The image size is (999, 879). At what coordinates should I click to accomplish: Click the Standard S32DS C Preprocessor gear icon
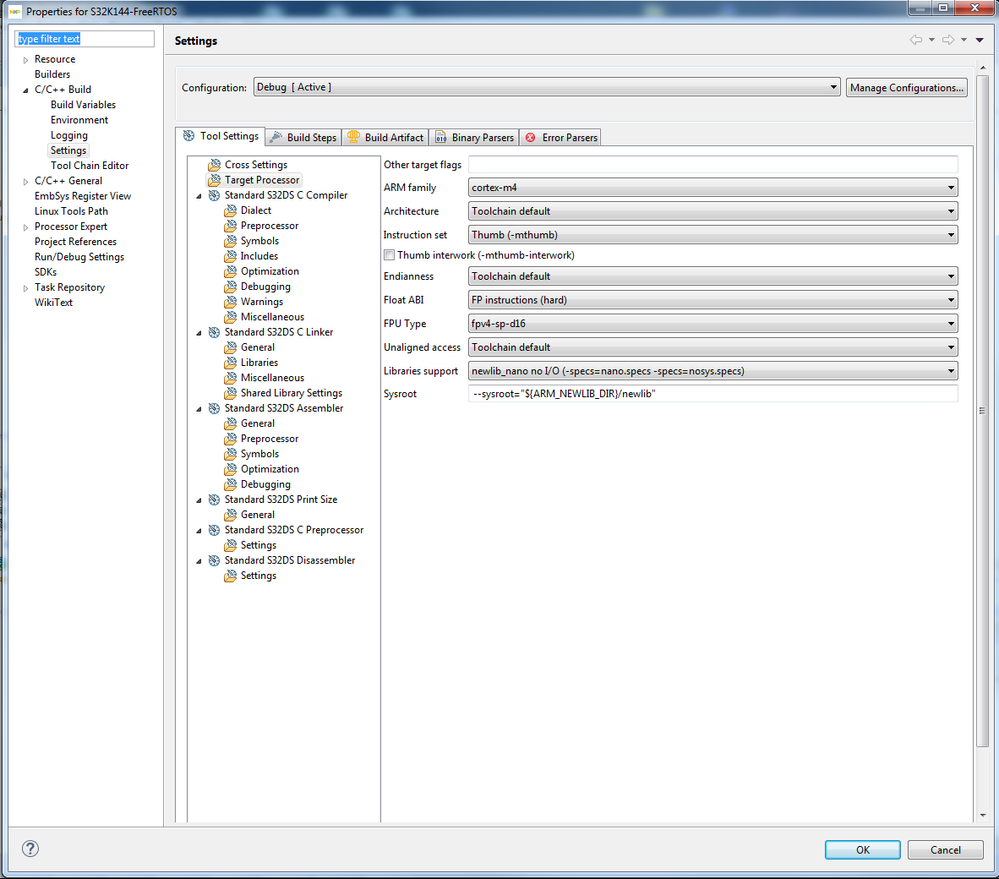(214, 530)
